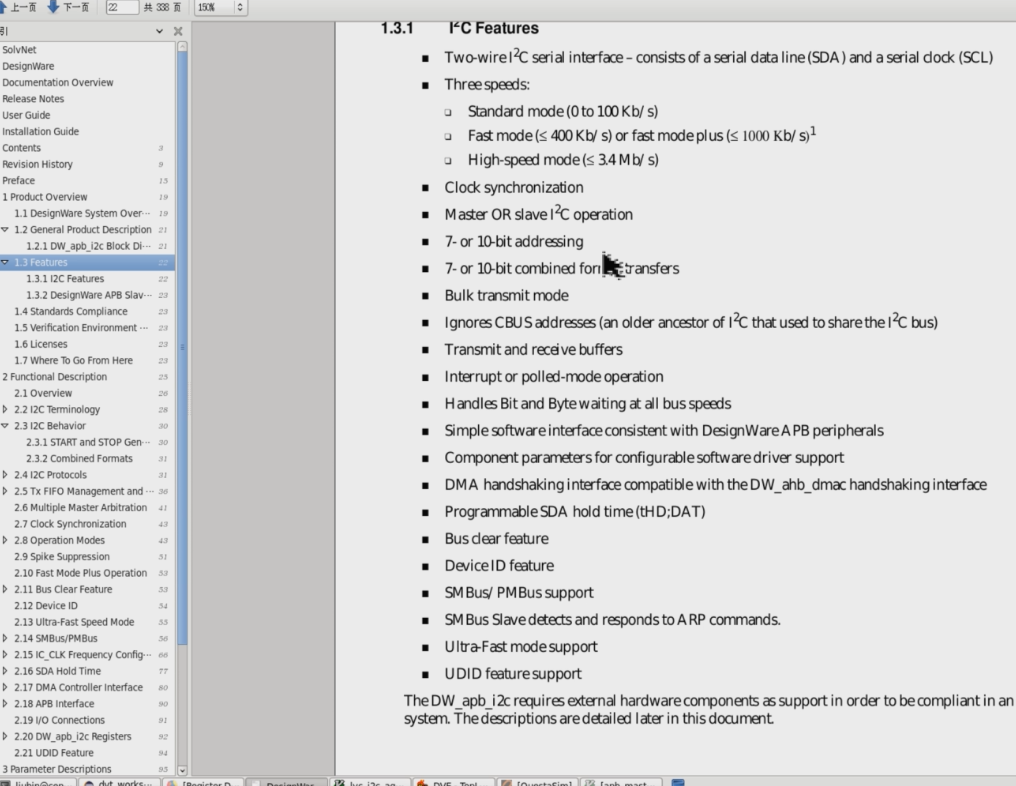The width and height of the screenshot is (1016, 786).
Task: Jump to 2.9 Spike Suppression
Action: coord(62,557)
